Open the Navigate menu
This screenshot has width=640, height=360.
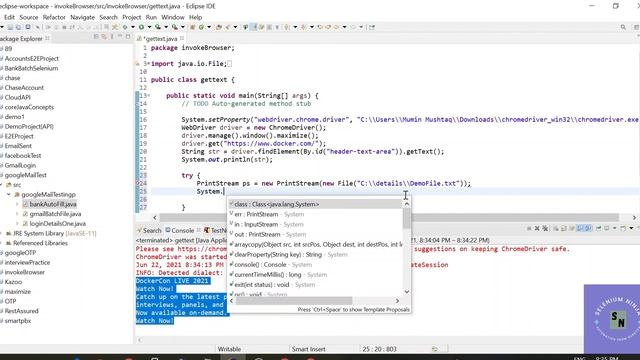pos(82,17)
